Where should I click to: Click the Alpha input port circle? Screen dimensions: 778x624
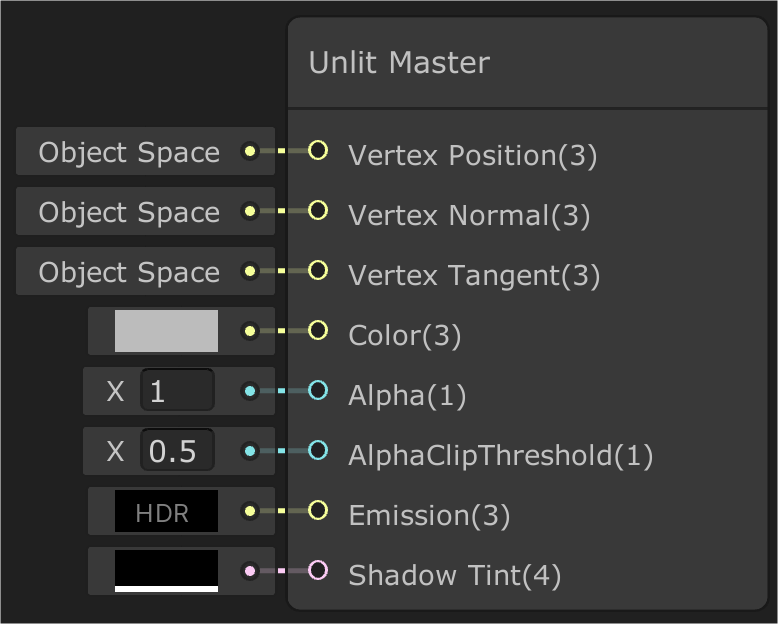click(318, 391)
